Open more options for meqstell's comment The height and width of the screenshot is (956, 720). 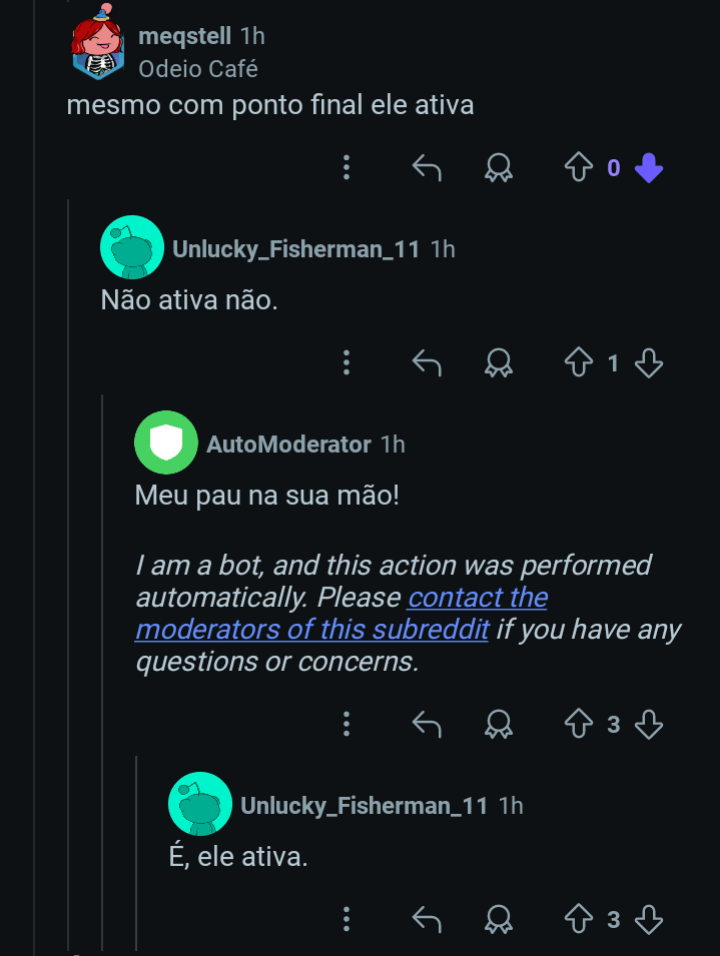[x=346, y=168]
